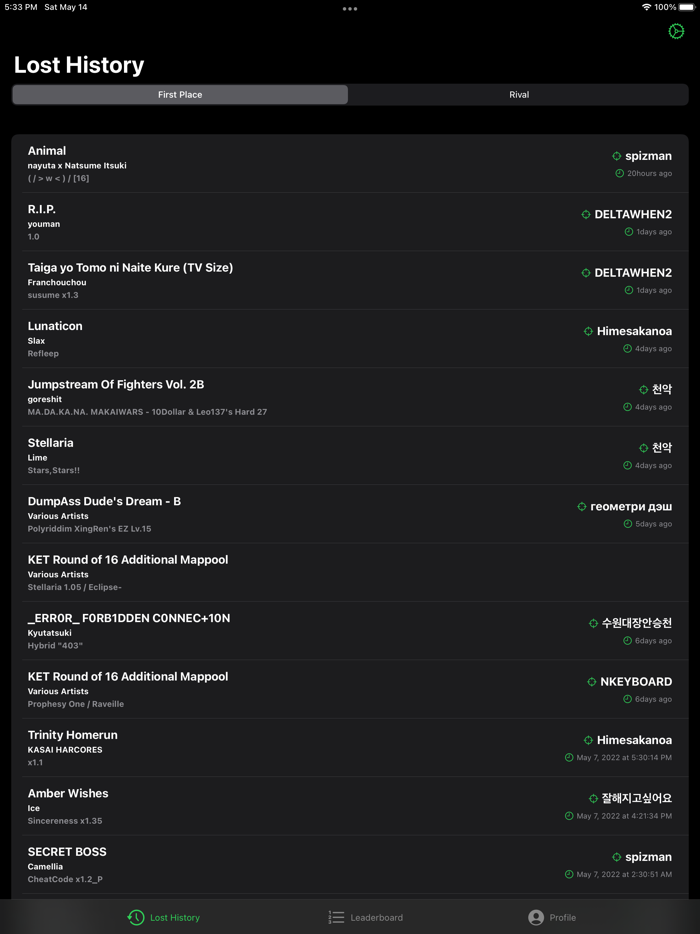
Task: Switch to the First Place segment
Action: click(180, 95)
